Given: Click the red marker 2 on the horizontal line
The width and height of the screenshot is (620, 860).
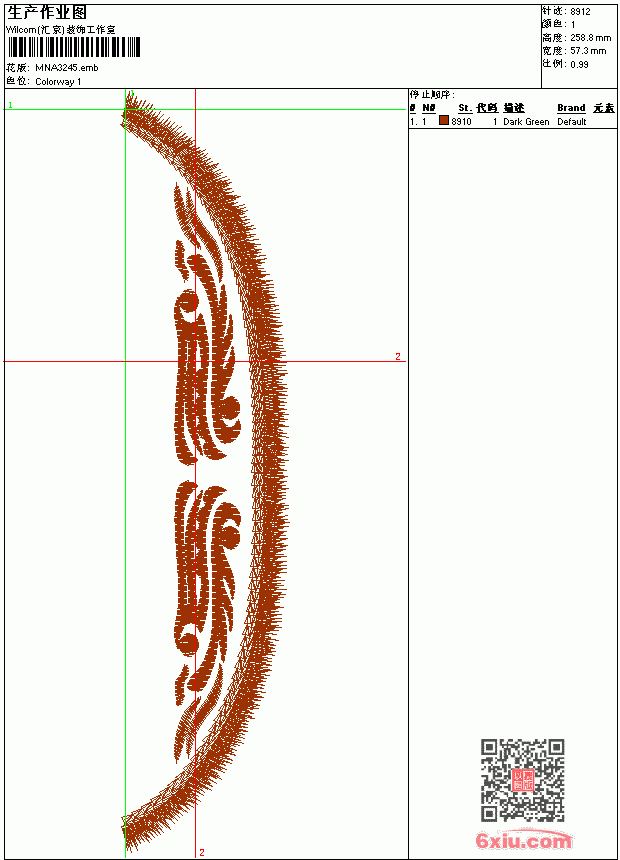Looking at the screenshot, I should 398,357.
